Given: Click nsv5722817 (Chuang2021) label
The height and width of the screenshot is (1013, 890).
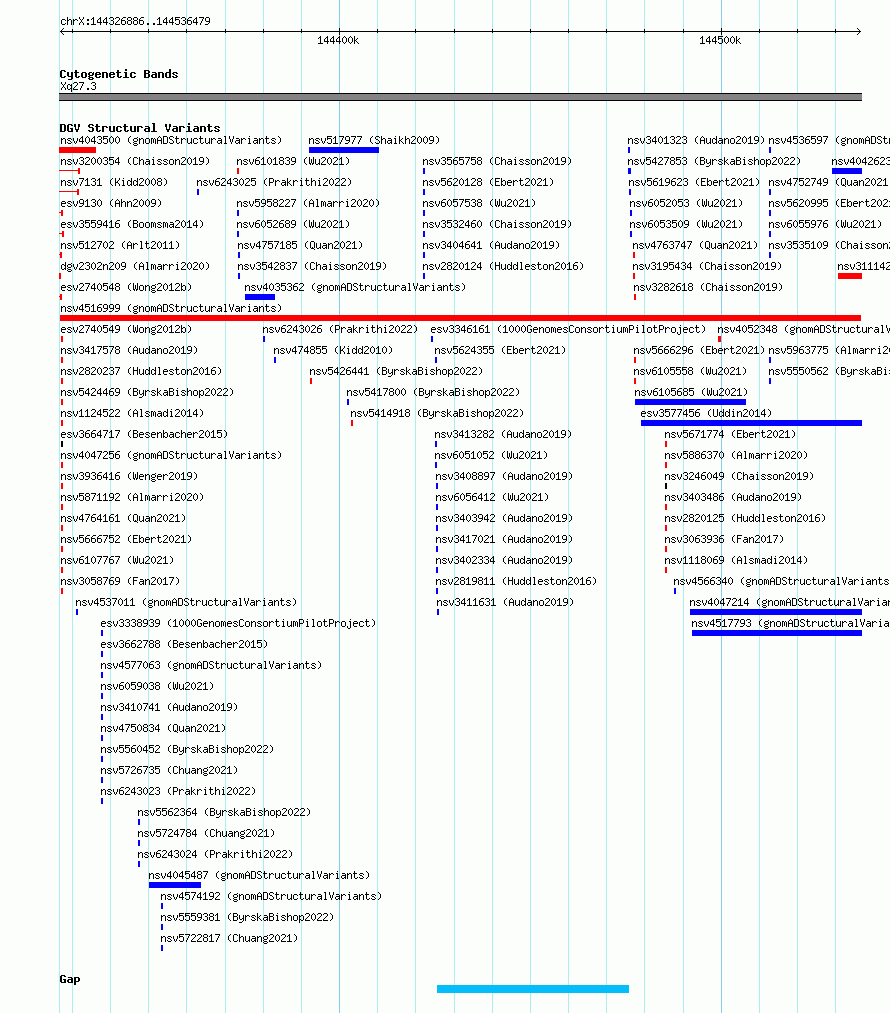Looking at the screenshot, I should (x=229, y=938).
